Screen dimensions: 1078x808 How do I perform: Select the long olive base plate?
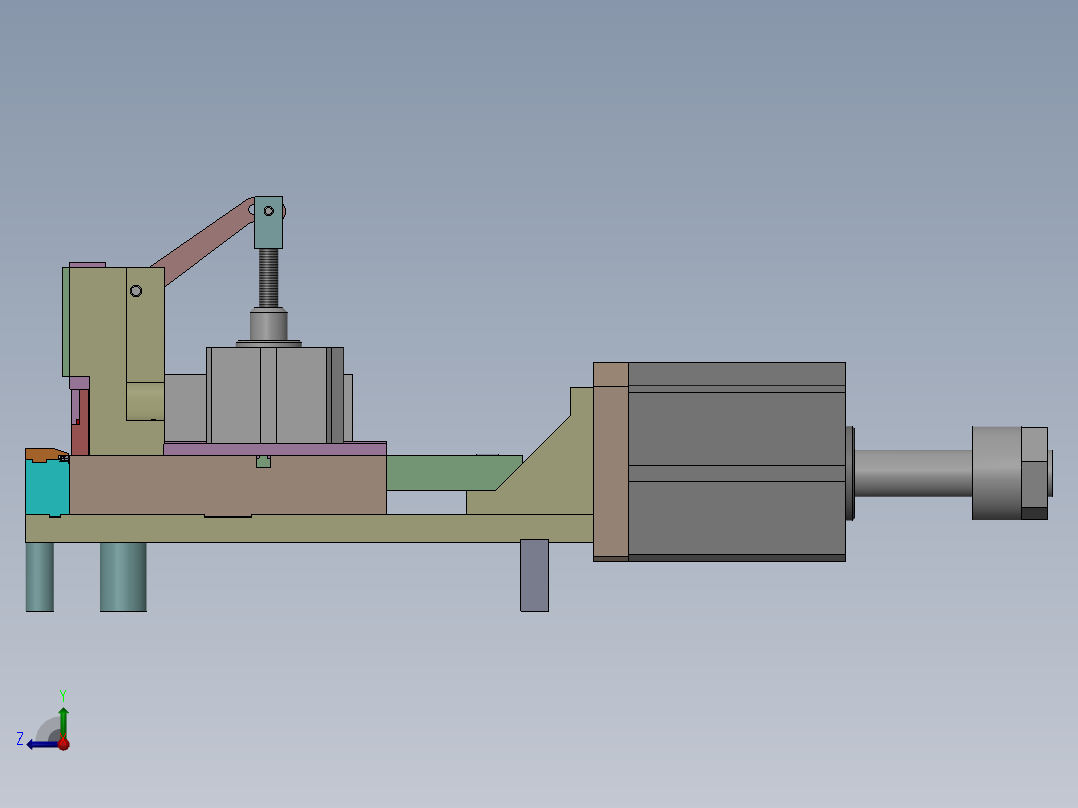[x=309, y=528]
